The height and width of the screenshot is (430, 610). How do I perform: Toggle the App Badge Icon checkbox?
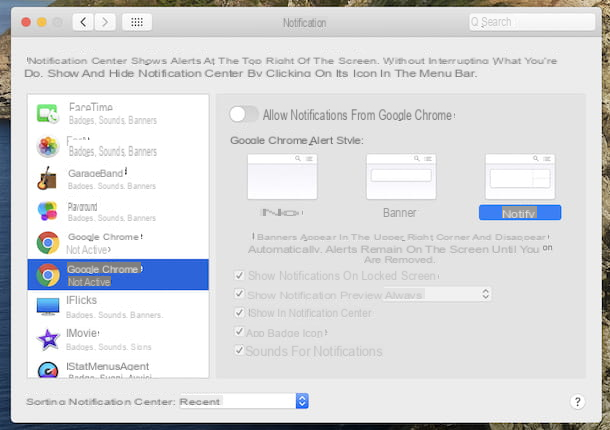tap(239, 332)
